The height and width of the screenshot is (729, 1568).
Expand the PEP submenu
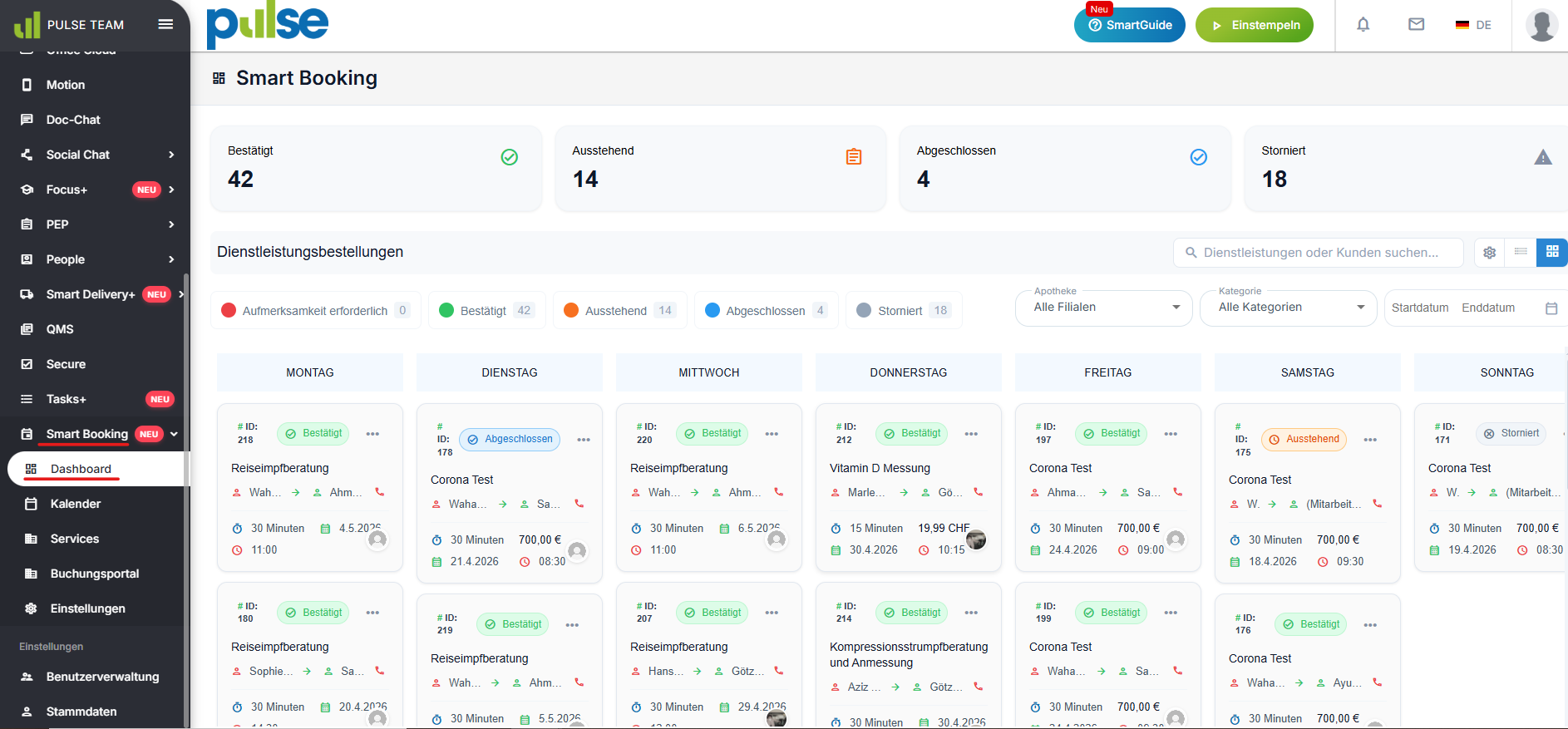pos(171,224)
